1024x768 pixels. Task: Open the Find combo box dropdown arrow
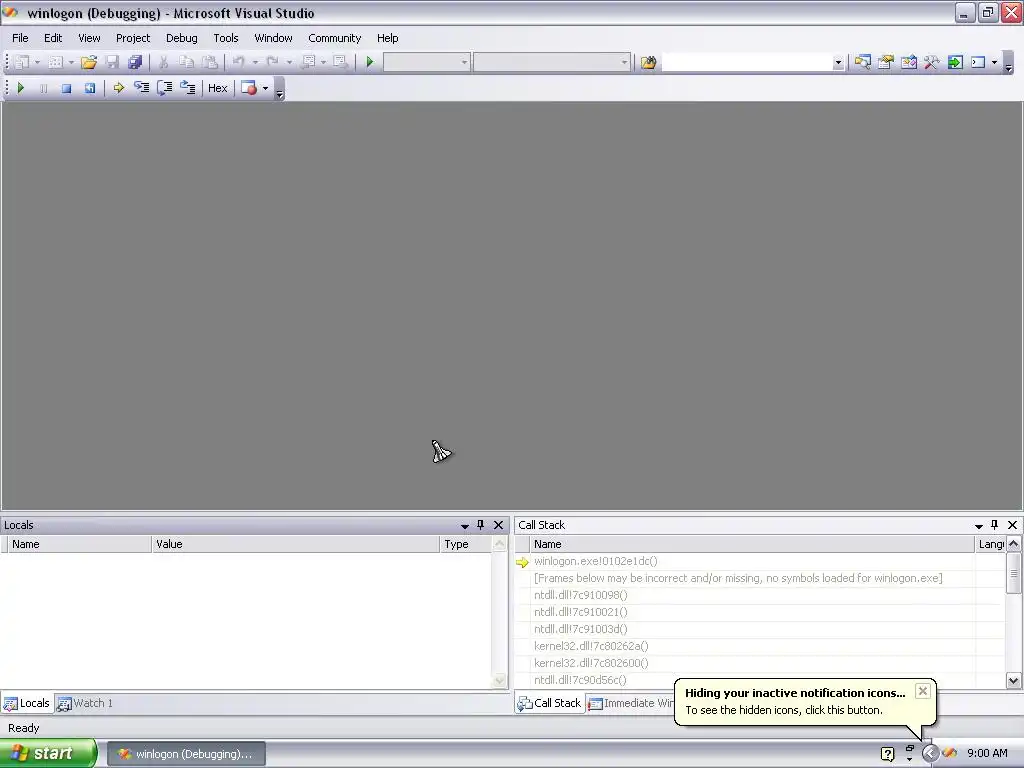pyautogui.click(x=838, y=63)
